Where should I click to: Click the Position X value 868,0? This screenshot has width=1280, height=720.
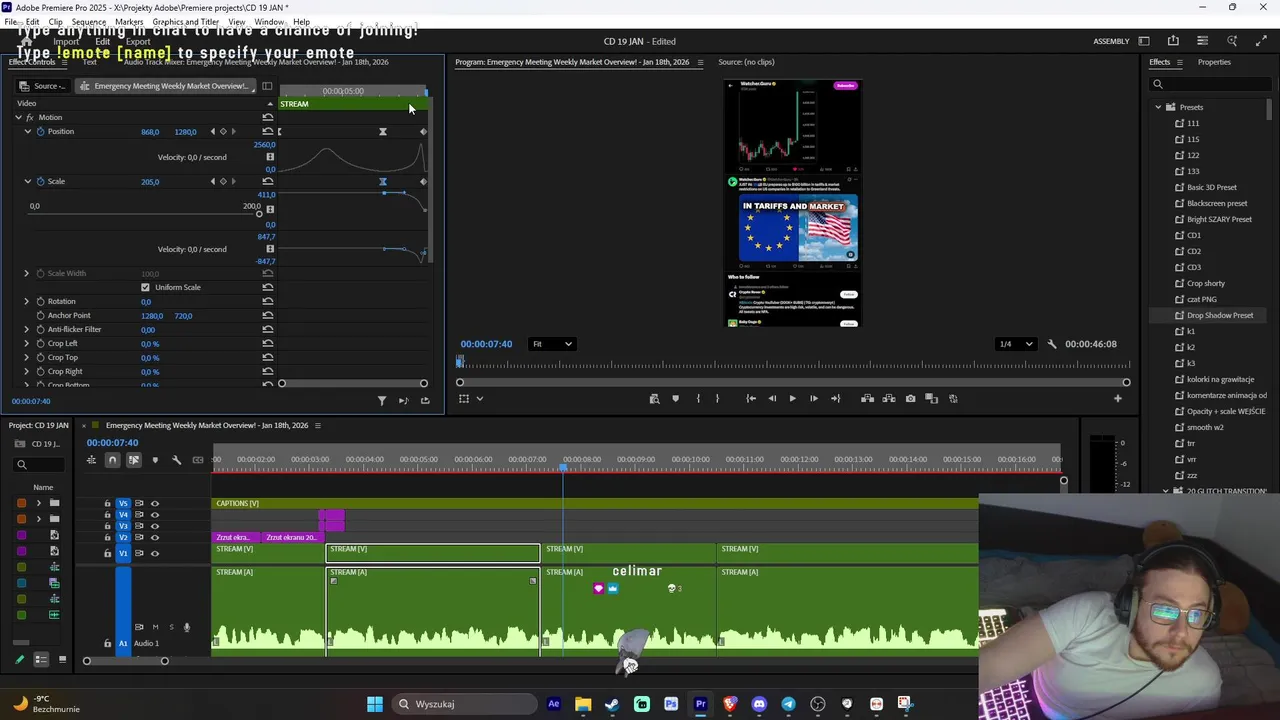click(x=150, y=132)
